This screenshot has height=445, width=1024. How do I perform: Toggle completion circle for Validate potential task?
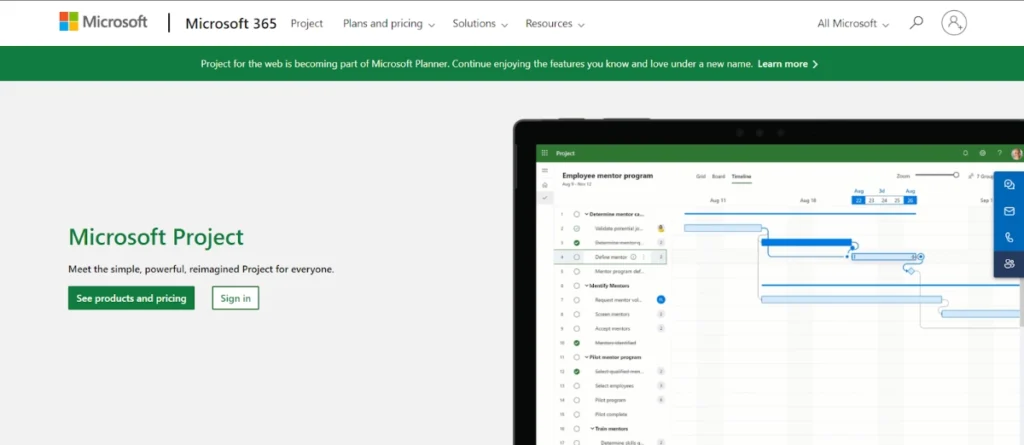coord(577,228)
